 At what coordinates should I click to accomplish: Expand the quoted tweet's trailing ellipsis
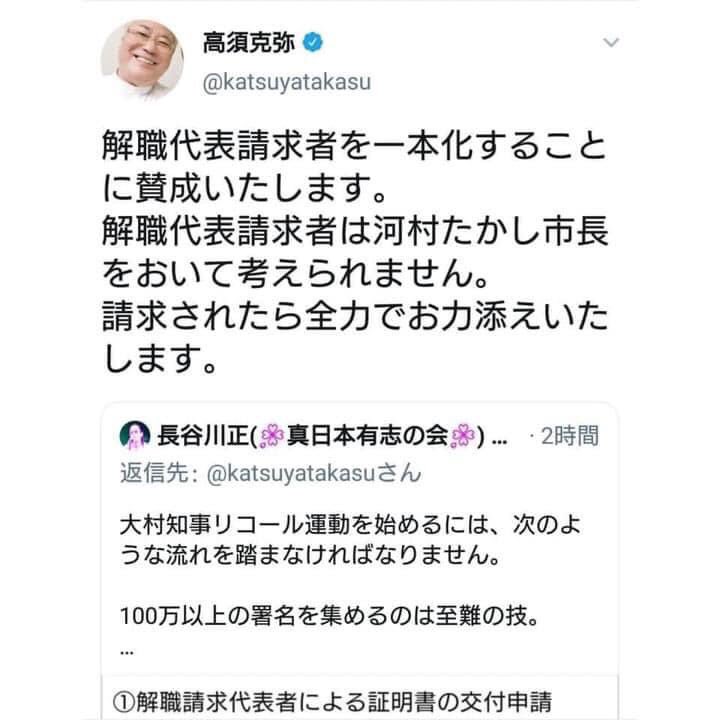[x=127, y=651]
